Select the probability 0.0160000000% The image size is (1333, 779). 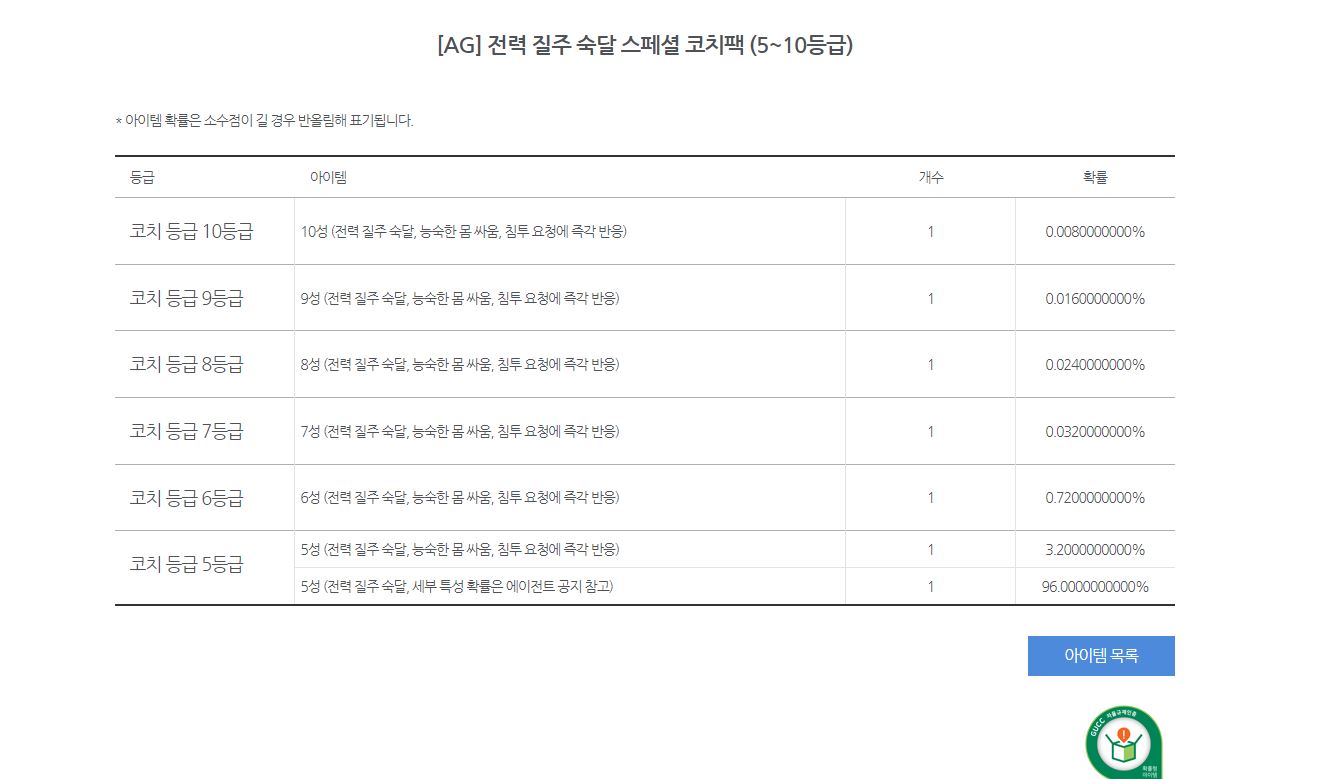pos(1095,298)
